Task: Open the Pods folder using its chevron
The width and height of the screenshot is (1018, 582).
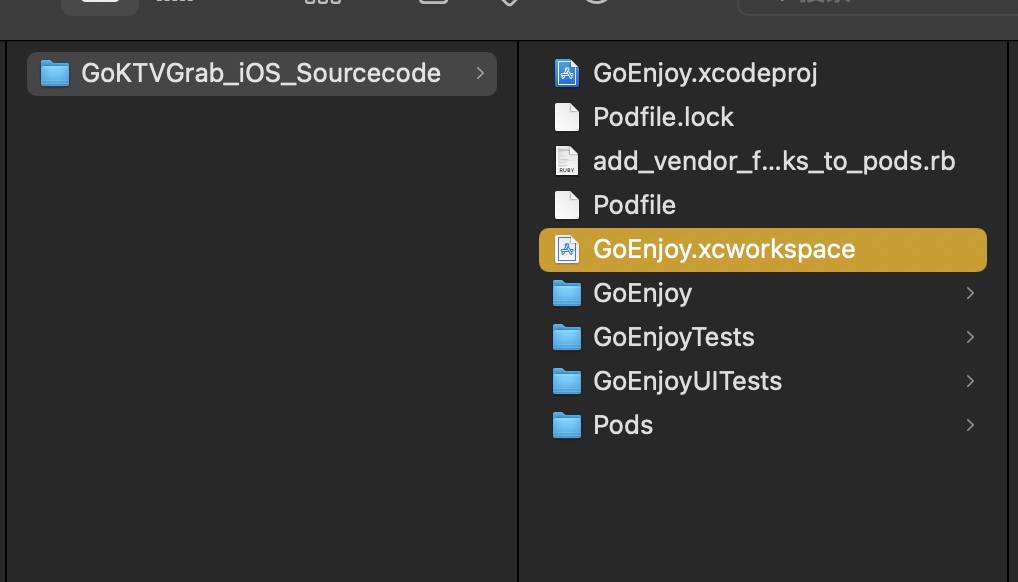Action: tap(970, 425)
